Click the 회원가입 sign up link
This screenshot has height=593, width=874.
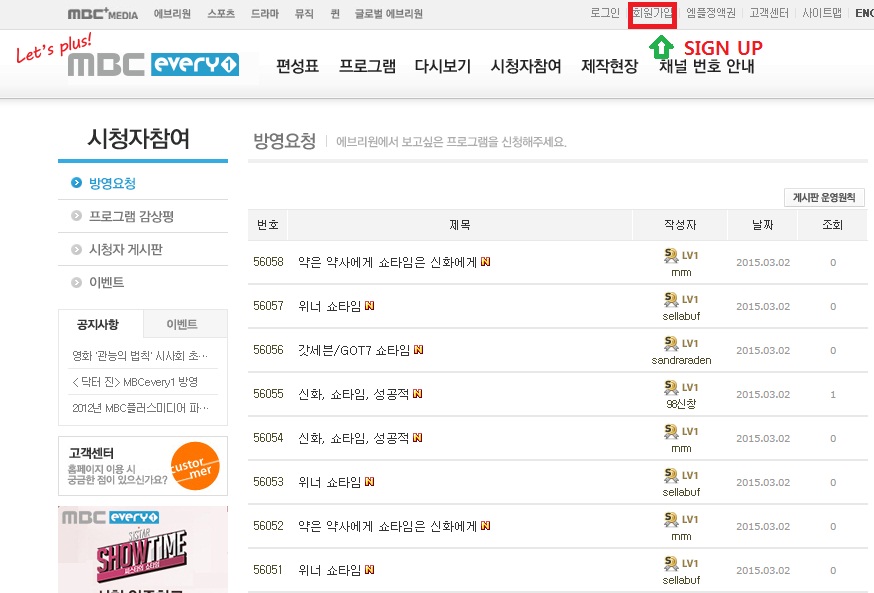point(652,13)
